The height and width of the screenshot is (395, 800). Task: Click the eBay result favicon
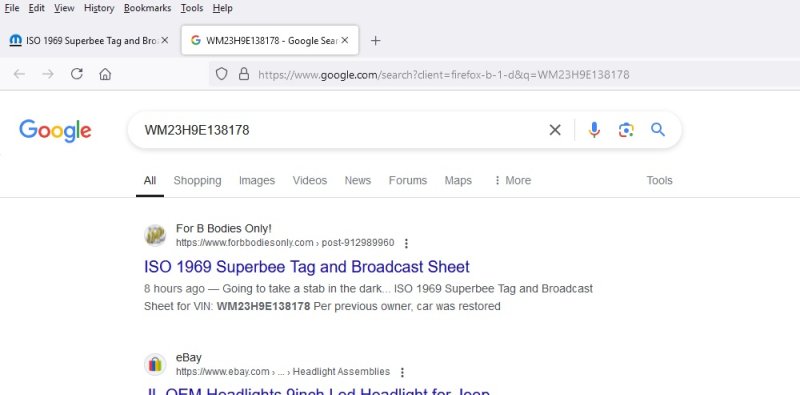155,364
